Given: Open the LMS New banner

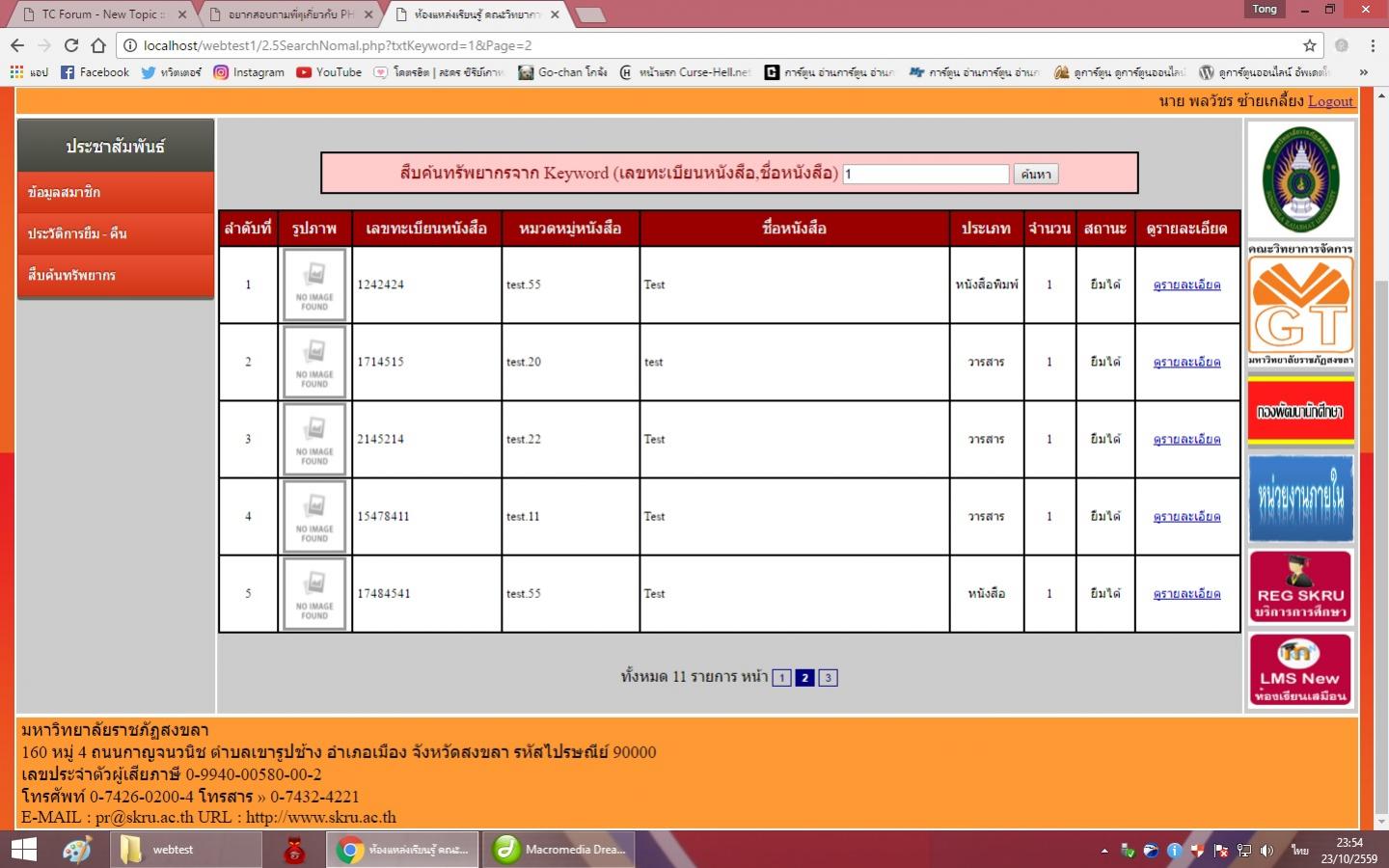Looking at the screenshot, I should (1300, 669).
